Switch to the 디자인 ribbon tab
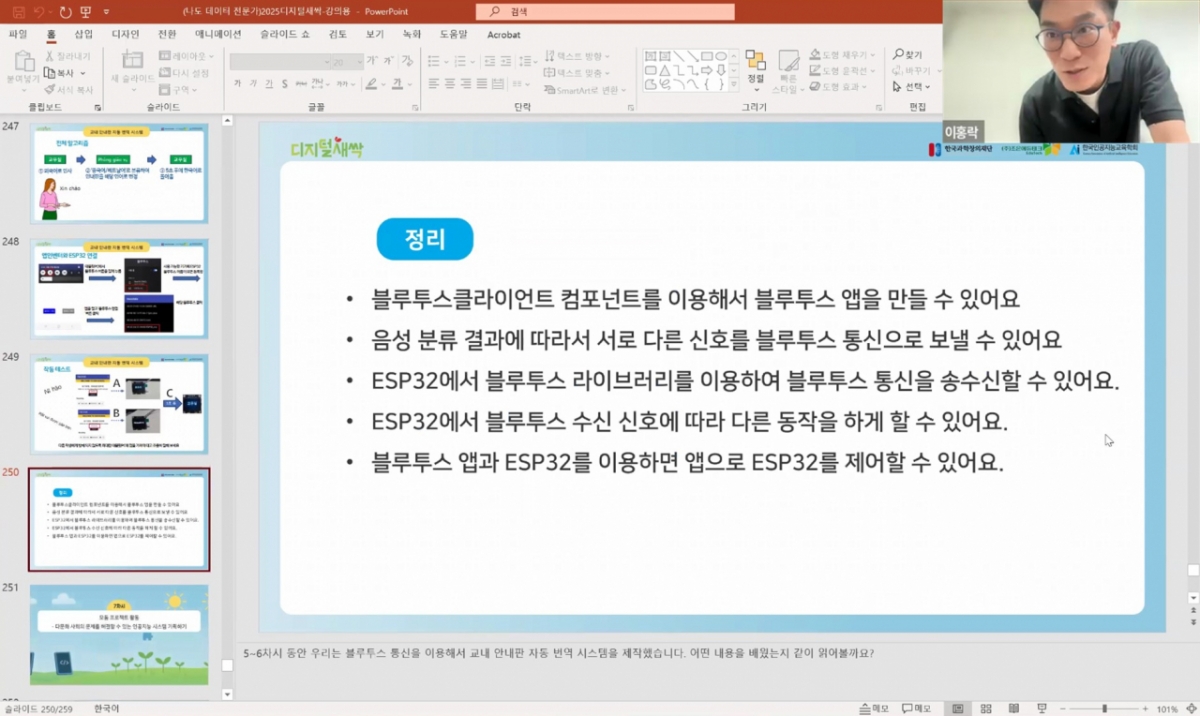The width and height of the screenshot is (1200, 716). pos(126,34)
